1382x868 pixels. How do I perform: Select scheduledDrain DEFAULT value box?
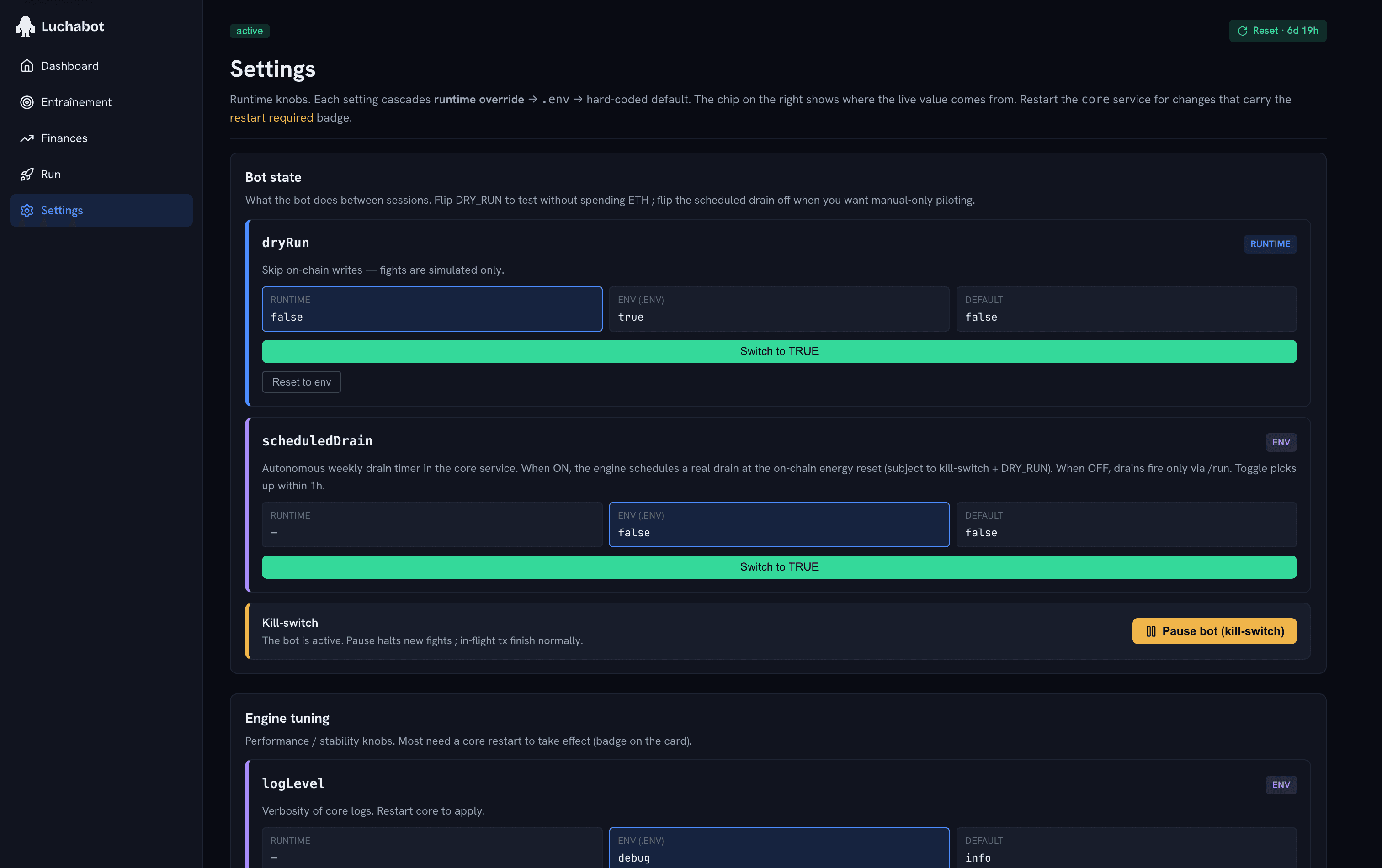coord(1126,525)
